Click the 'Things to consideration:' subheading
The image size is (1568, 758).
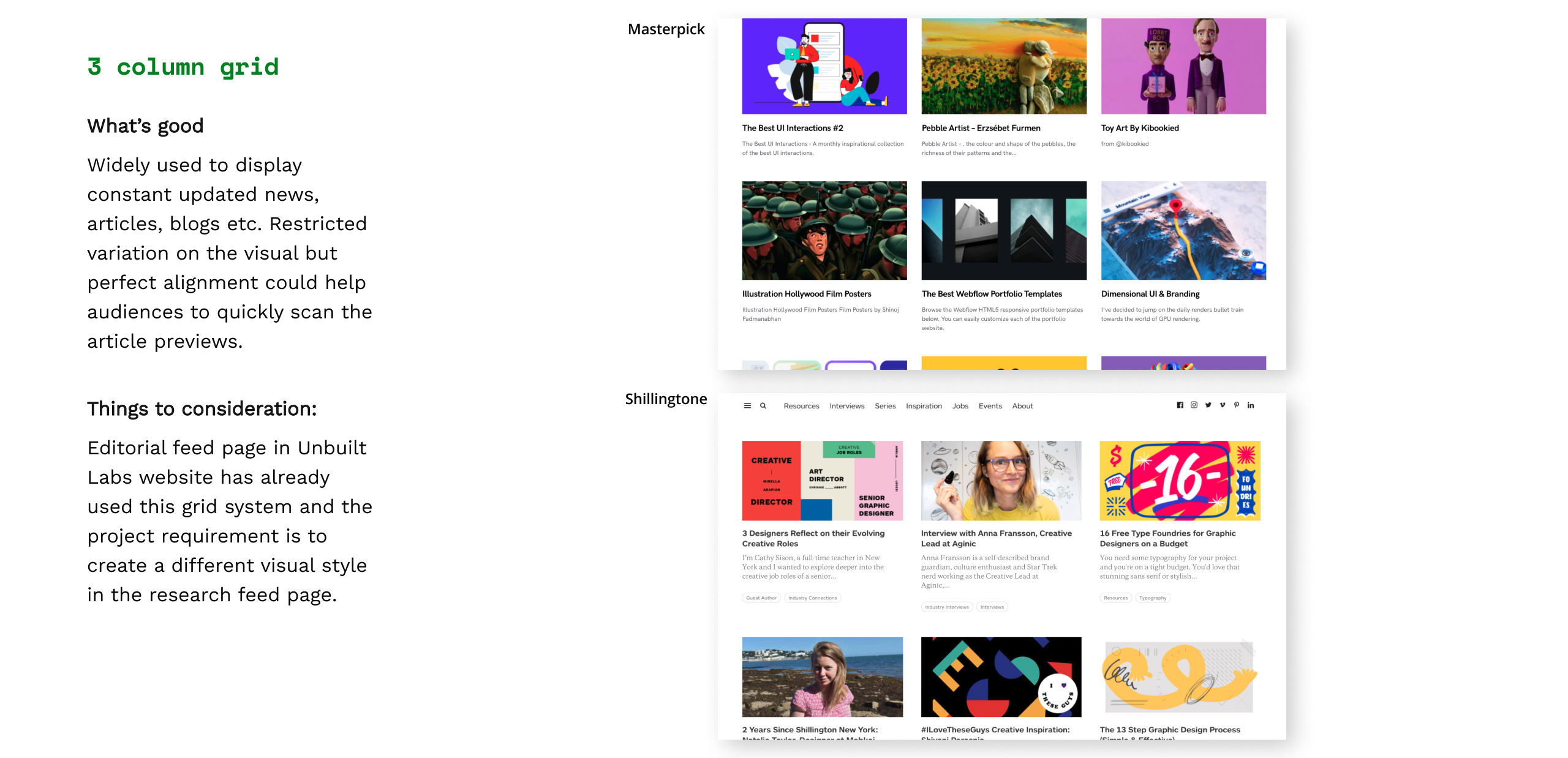[x=202, y=409]
